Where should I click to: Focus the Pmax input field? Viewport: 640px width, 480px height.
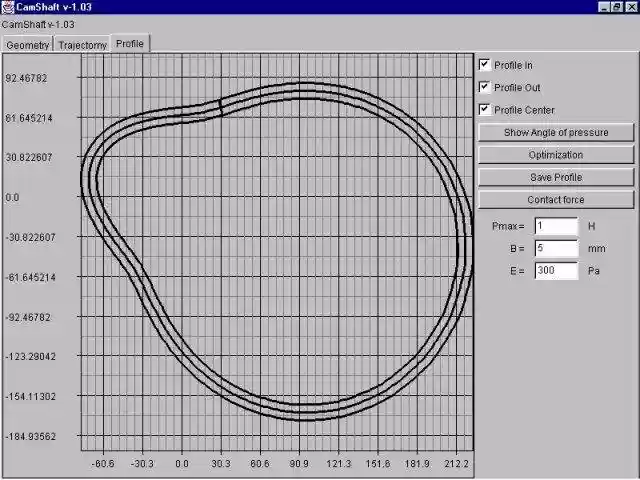[x=556, y=227]
